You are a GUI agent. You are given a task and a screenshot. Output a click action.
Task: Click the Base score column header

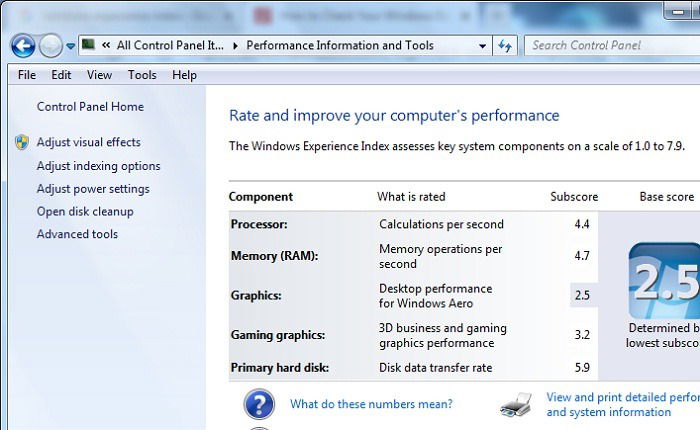[667, 197]
